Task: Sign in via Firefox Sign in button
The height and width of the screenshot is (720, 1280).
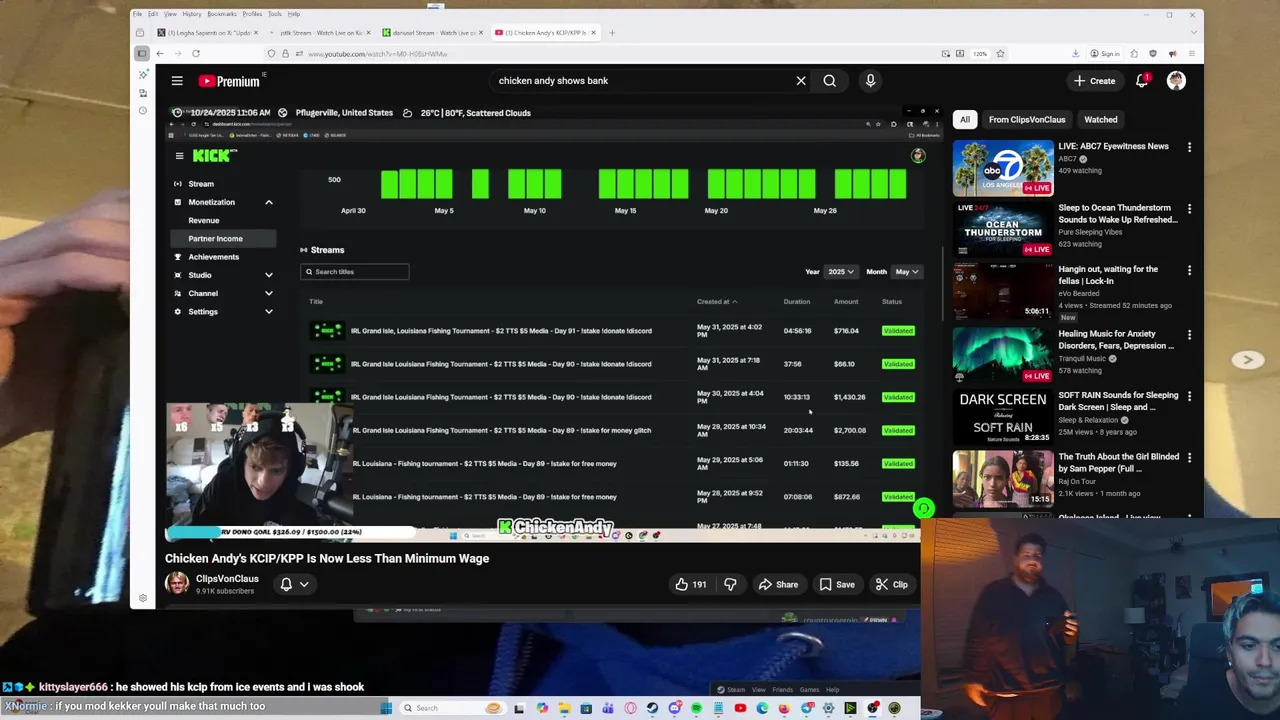Action: (x=1105, y=53)
